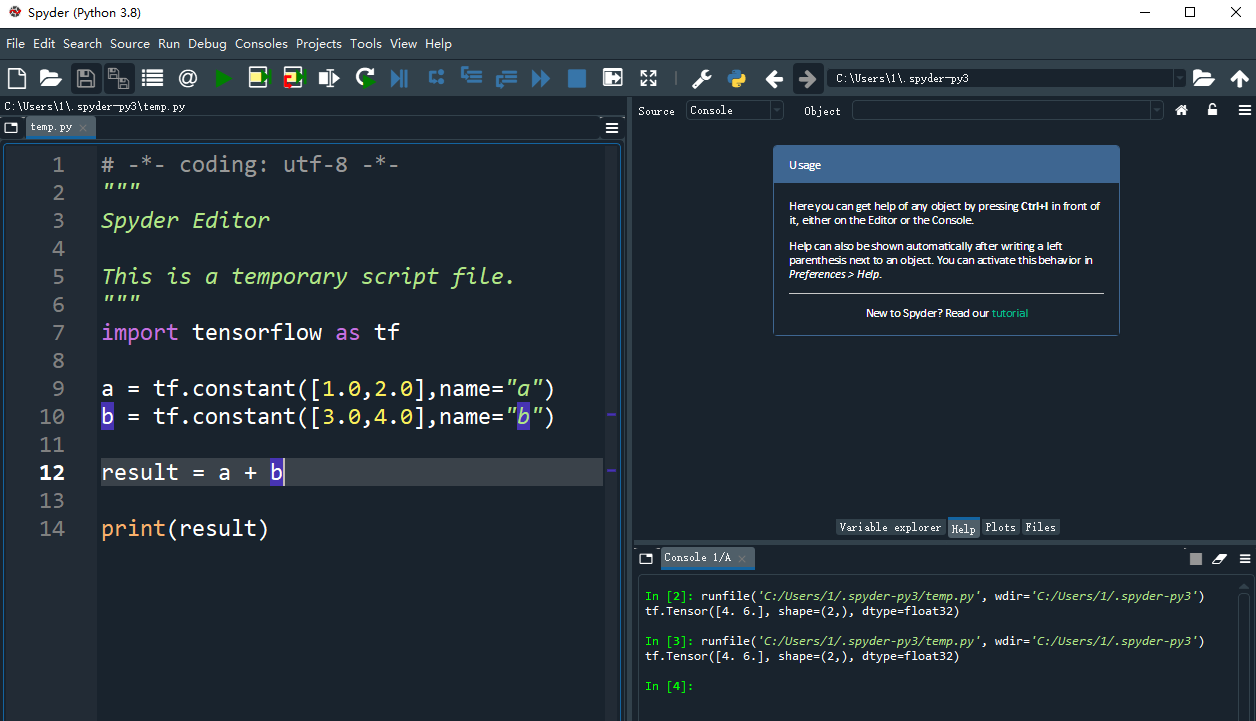Toggle fullscreen mode icon
Screen dimensions: 1256x721
pyautogui.click(x=648, y=78)
